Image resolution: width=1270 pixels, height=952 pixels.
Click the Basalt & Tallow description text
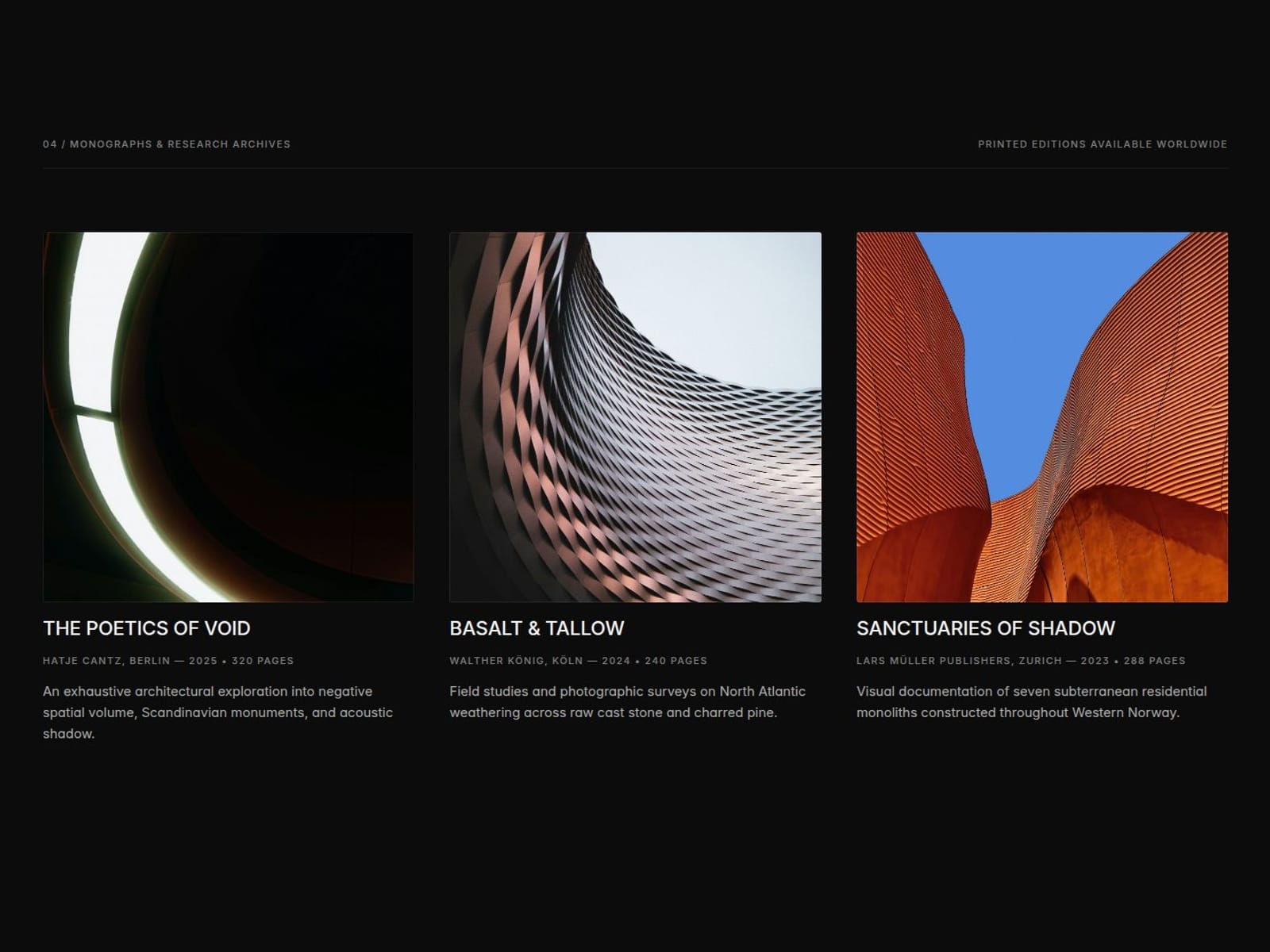click(x=627, y=702)
